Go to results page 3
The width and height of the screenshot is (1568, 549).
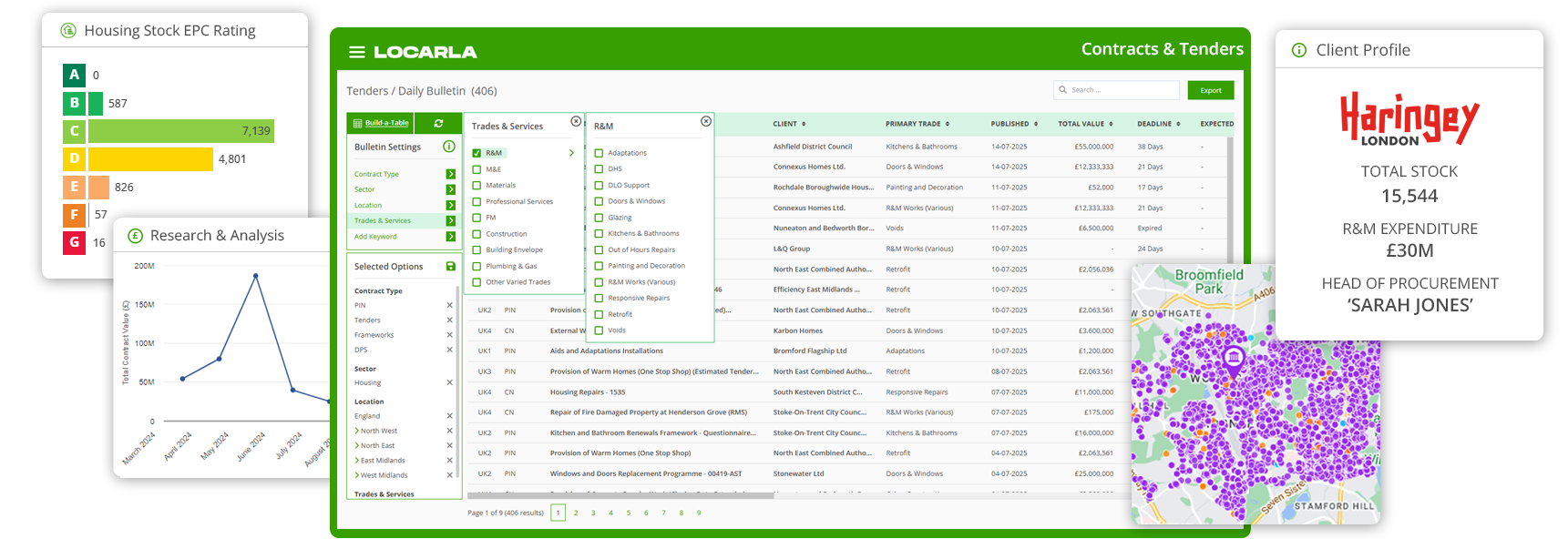(593, 513)
